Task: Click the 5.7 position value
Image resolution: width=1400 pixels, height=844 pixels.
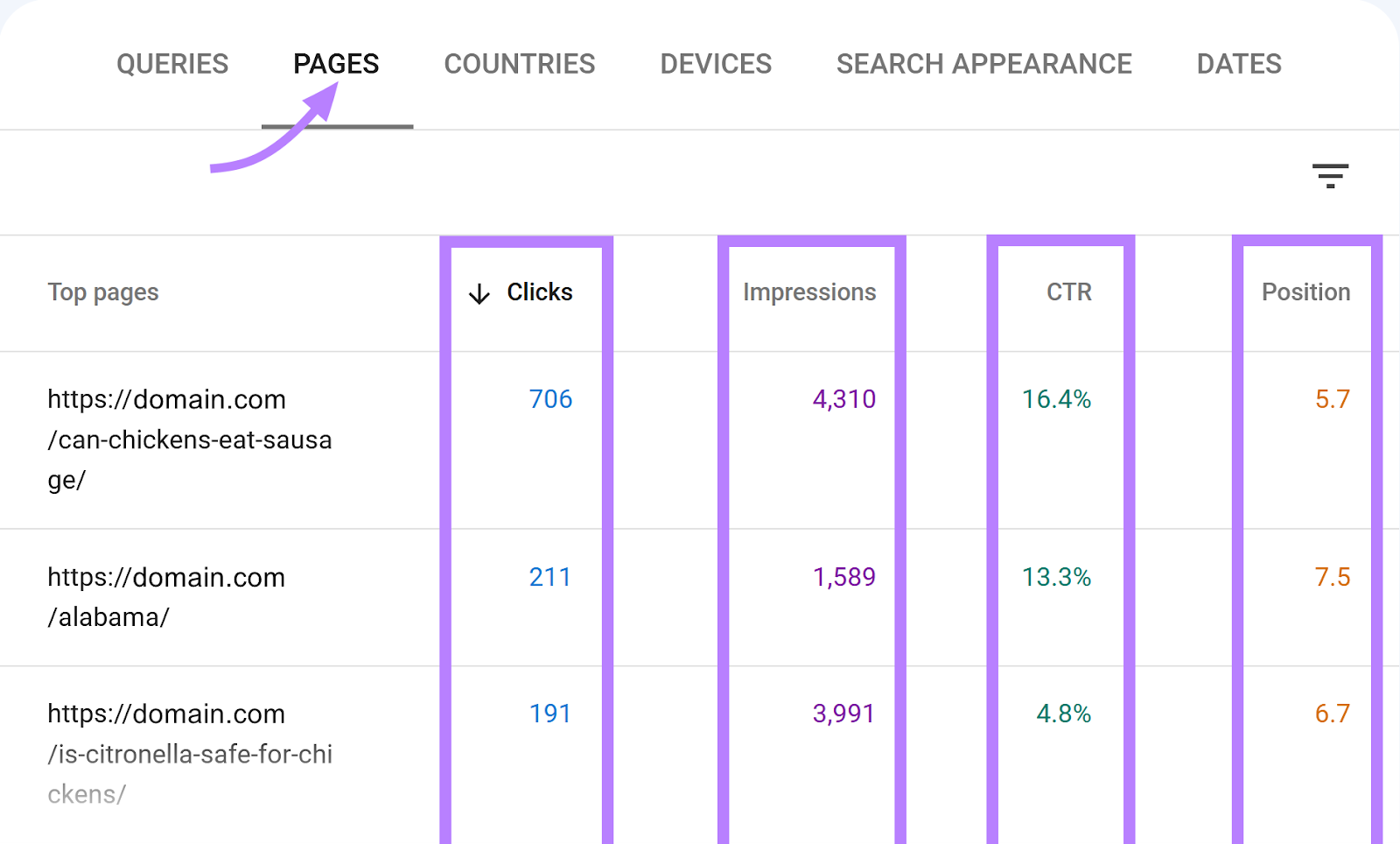Action: [1332, 399]
